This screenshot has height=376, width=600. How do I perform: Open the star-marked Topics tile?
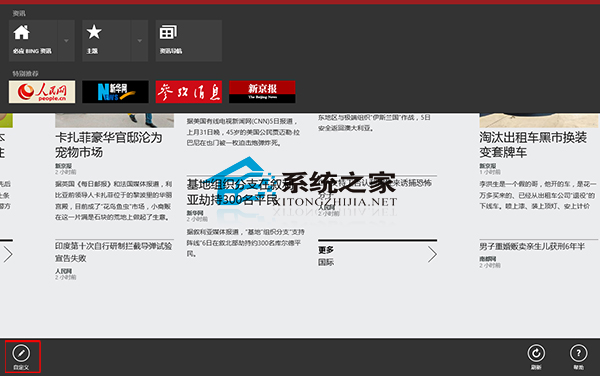[106, 41]
